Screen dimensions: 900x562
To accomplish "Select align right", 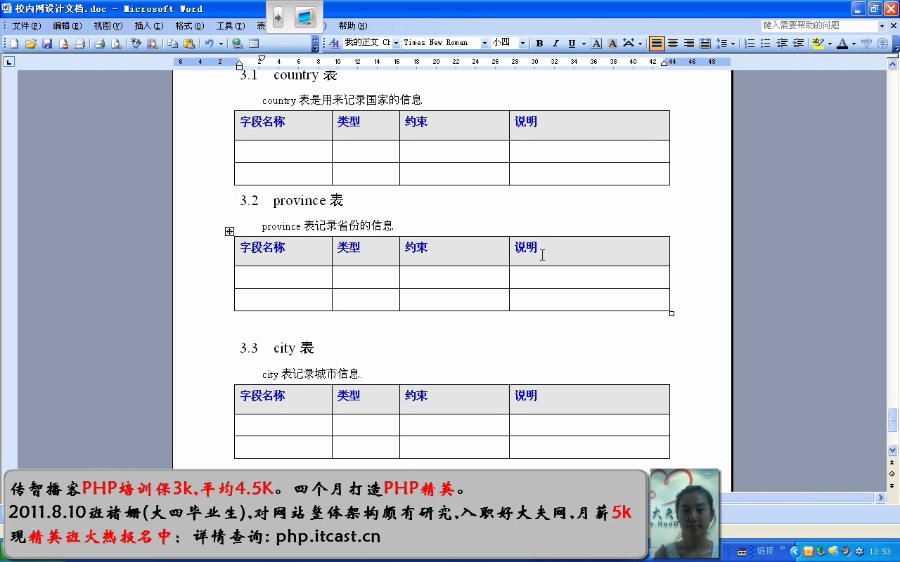I will point(689,43).
